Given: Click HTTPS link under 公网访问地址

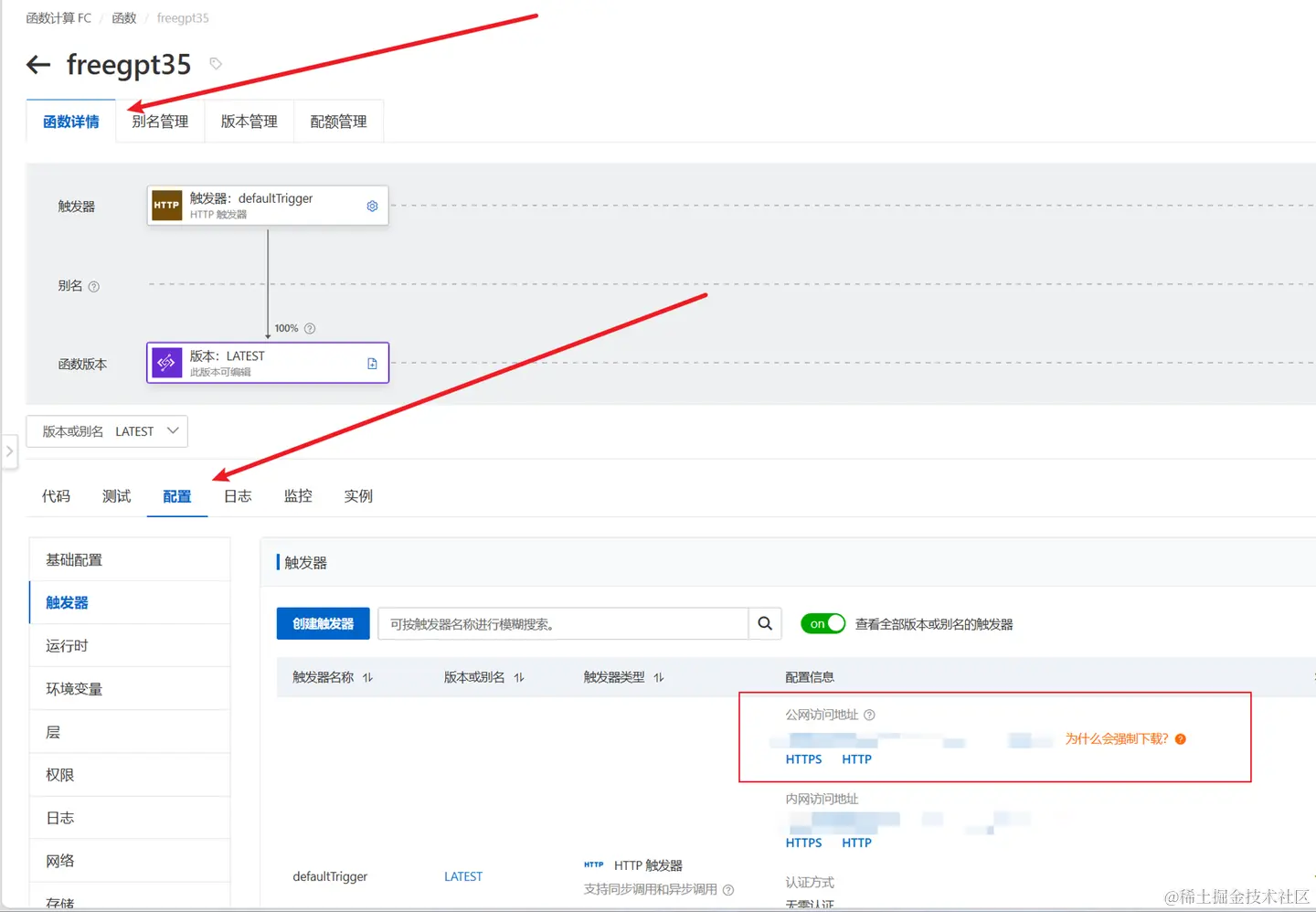Looking at the screenshot, I should (x=803, y=759).
